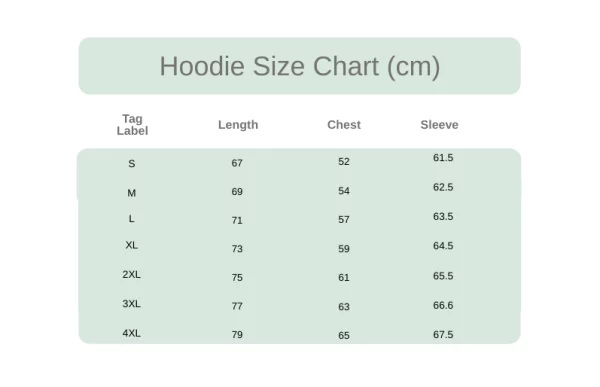Select the S size label
Screen dimensions: 600x387
coord(132,164)
